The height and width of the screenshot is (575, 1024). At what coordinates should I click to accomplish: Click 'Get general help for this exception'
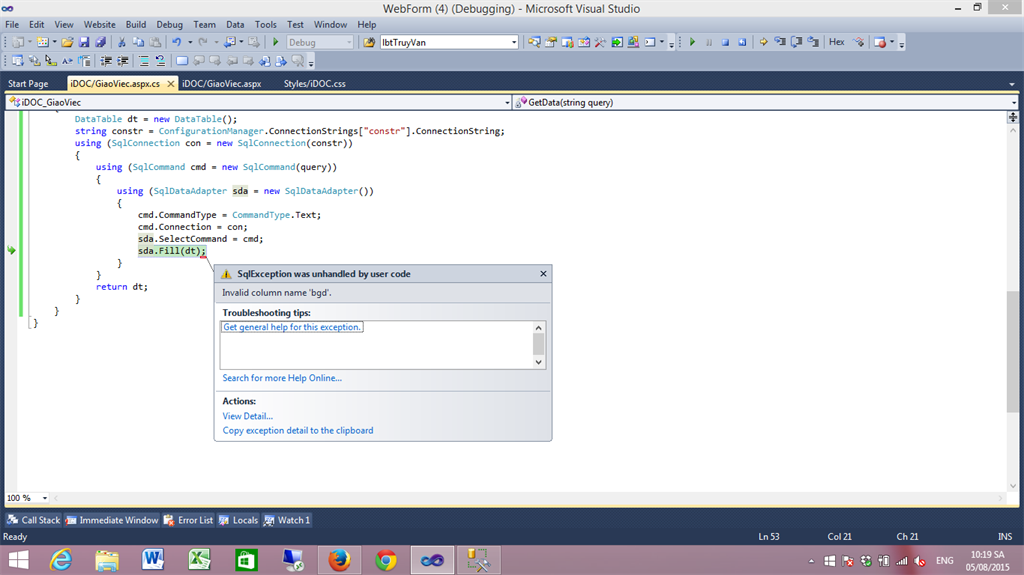292,327
